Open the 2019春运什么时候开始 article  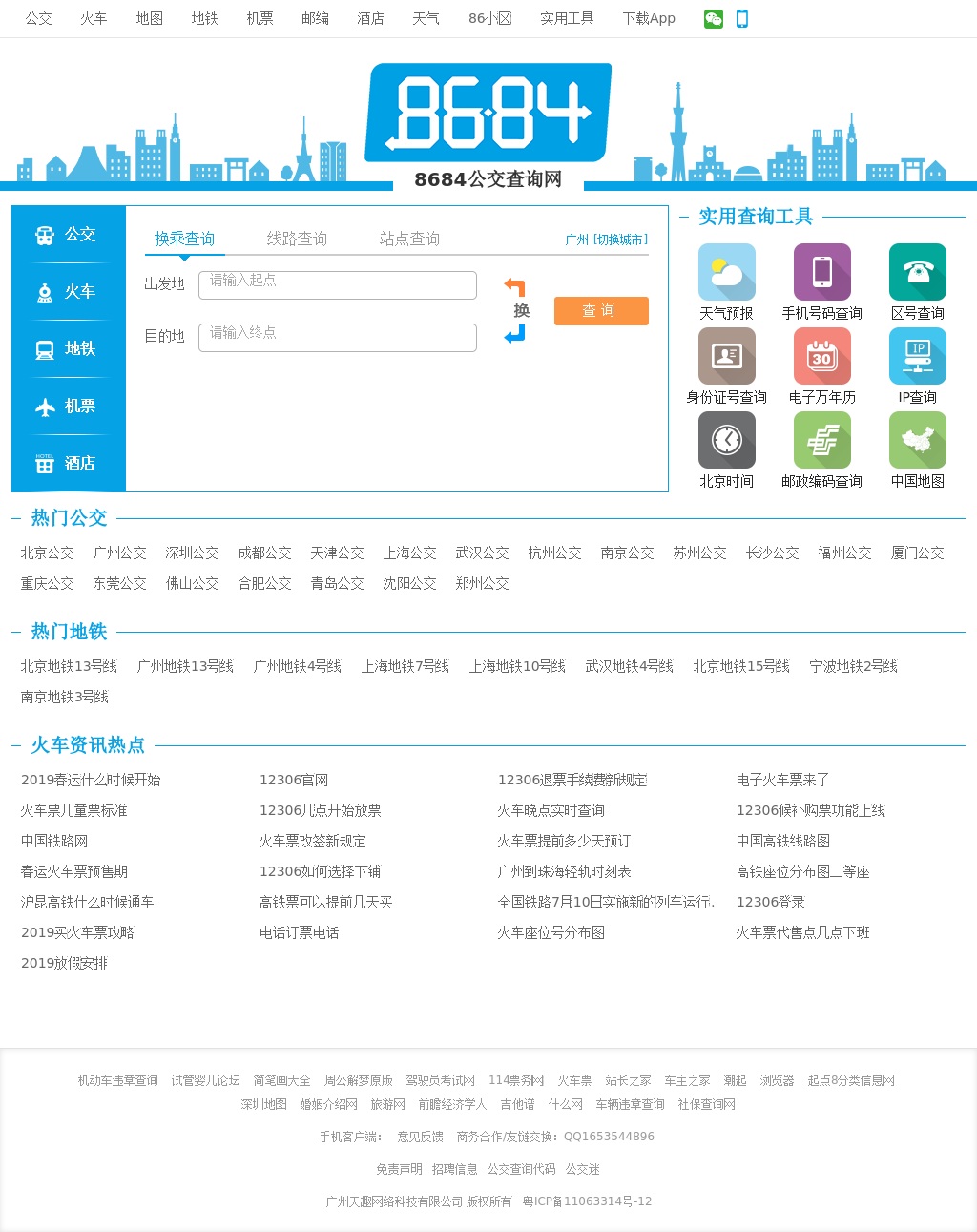point(91,780)
